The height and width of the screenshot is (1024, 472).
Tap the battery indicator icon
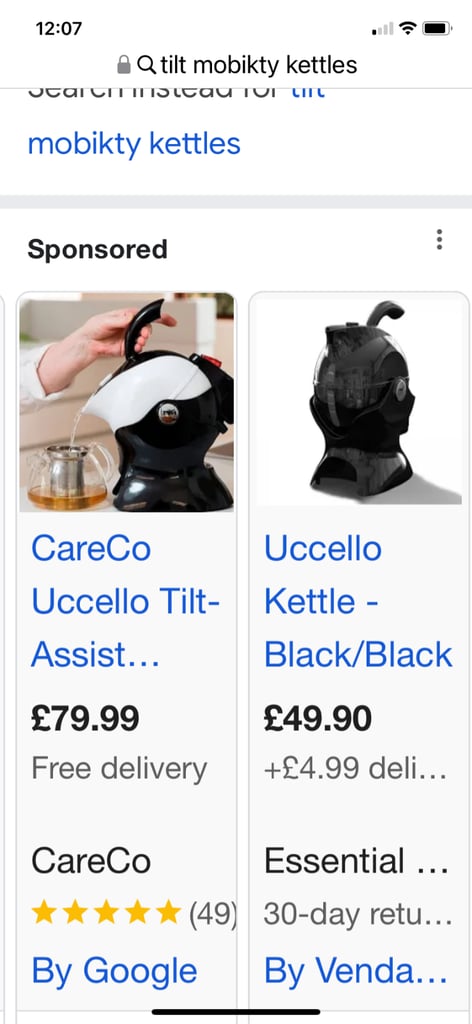(437, 28)
